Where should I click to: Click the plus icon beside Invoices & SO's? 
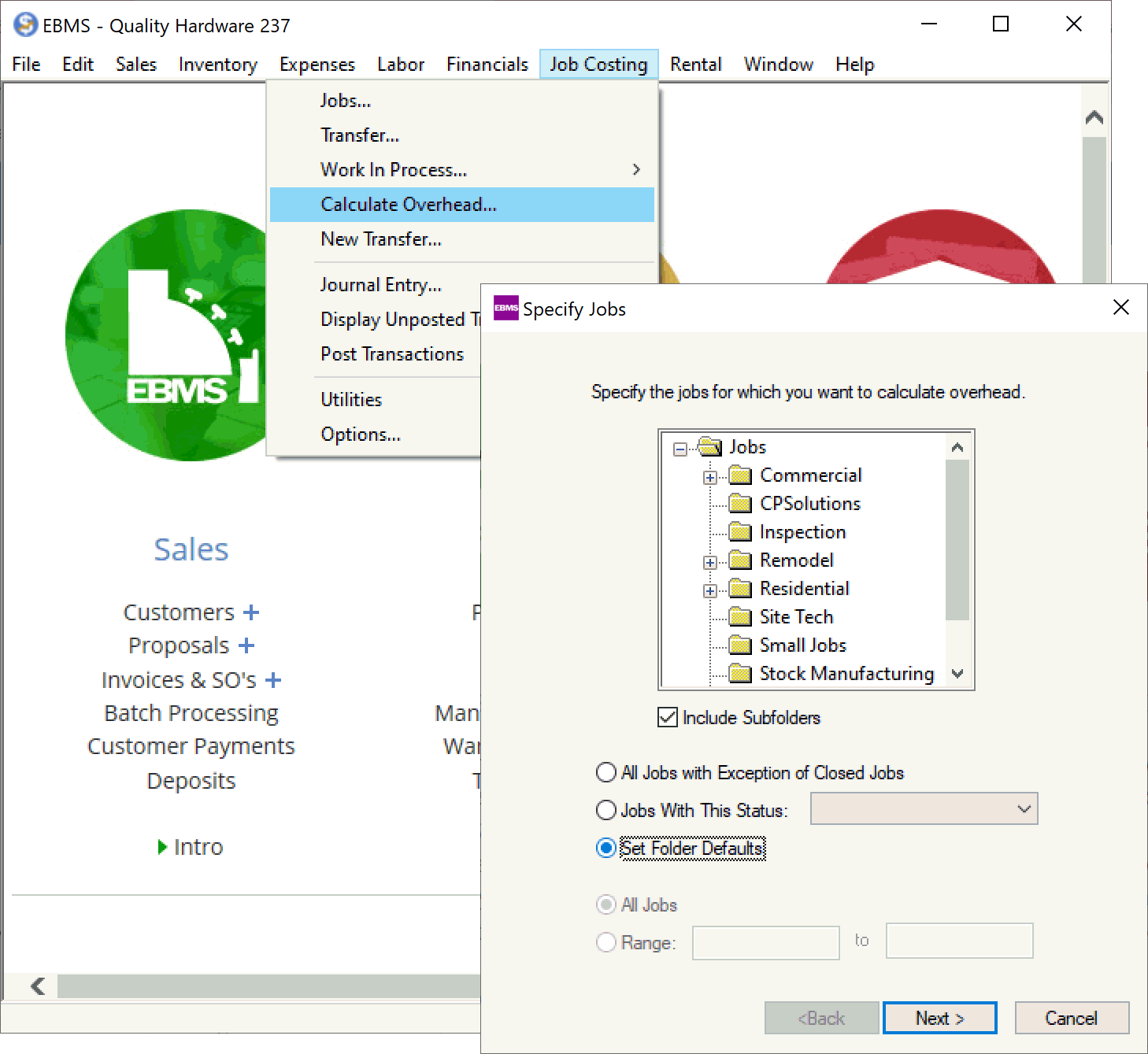pyautogui.click(x=273, y=680)
